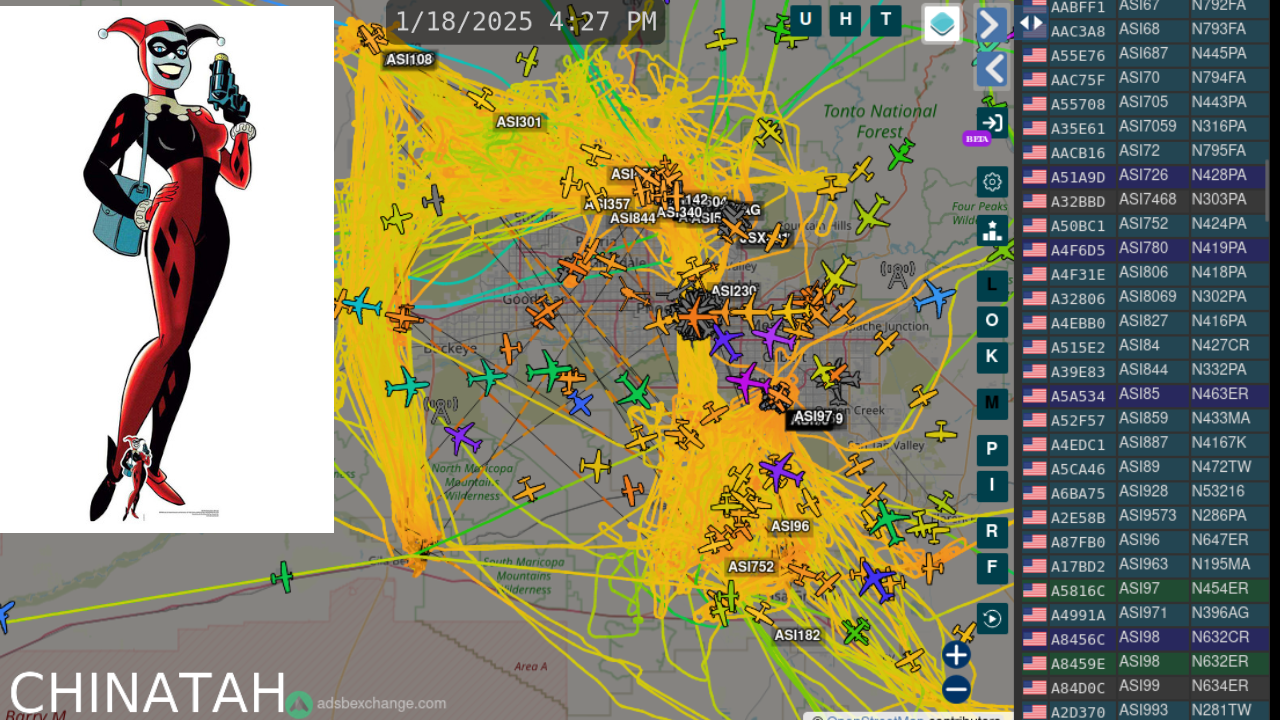Open the settings gear
The width and height of the screenshot is (1280, 720).
click(992, 182)
